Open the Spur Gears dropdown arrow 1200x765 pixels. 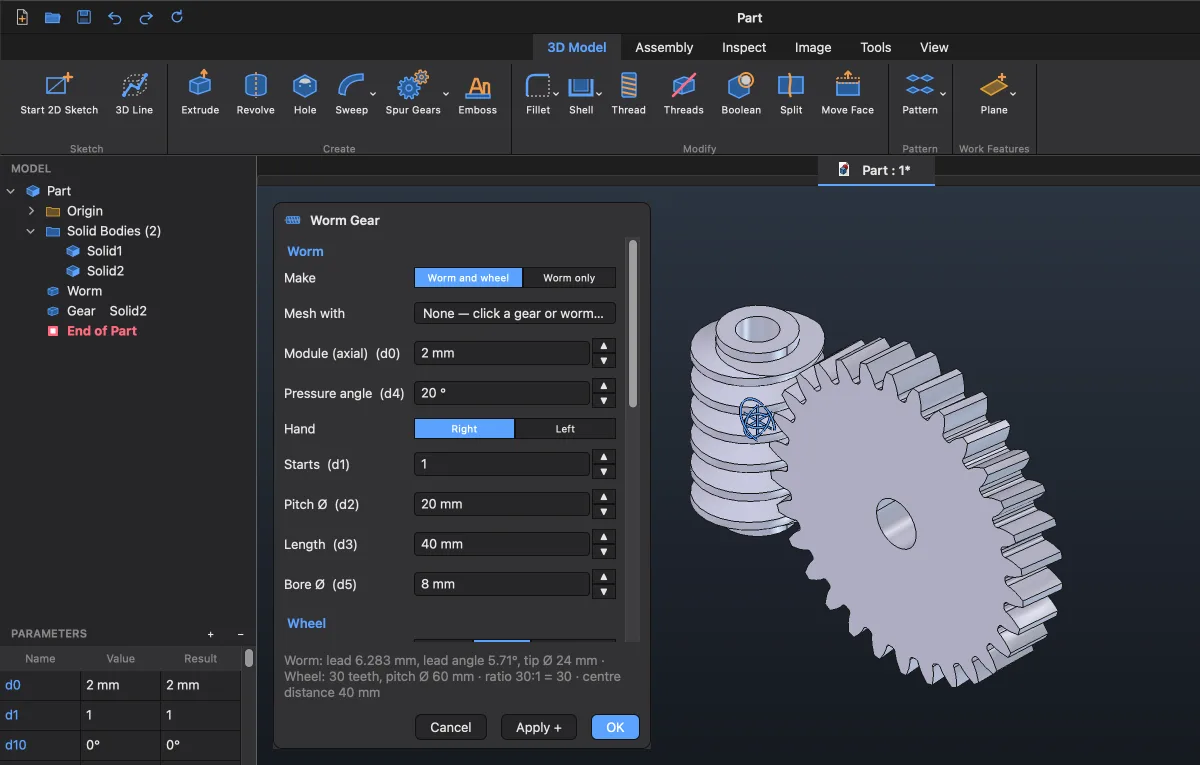[447, 94]
